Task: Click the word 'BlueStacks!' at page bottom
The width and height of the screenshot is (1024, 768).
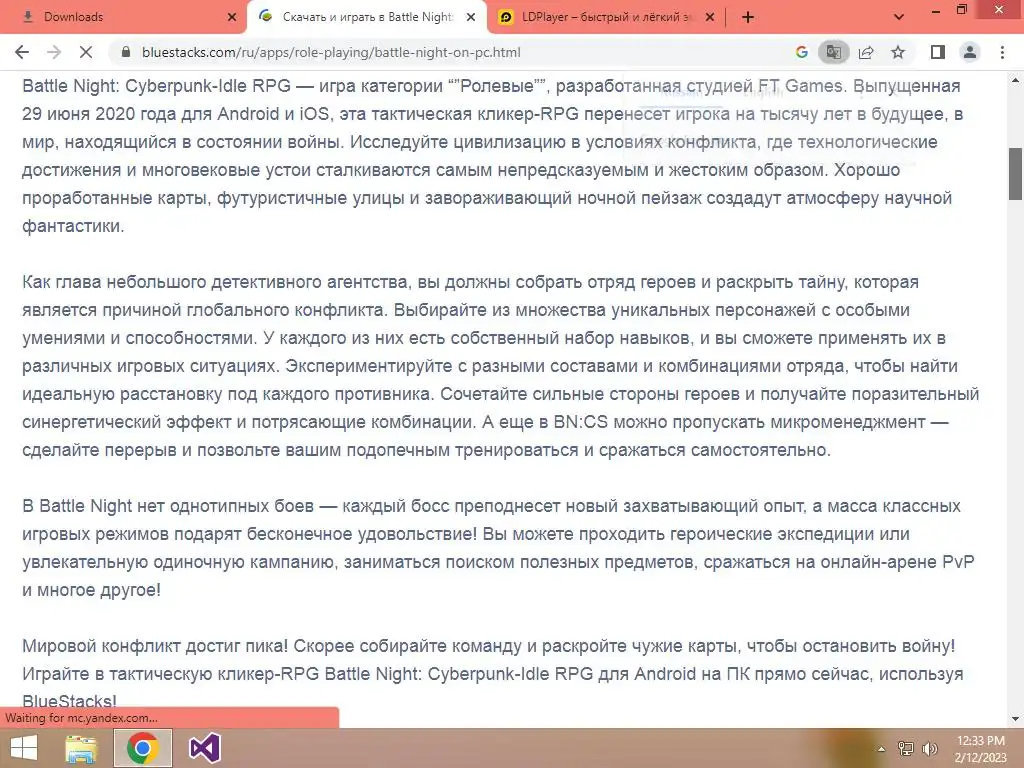Action: [69, 702]
